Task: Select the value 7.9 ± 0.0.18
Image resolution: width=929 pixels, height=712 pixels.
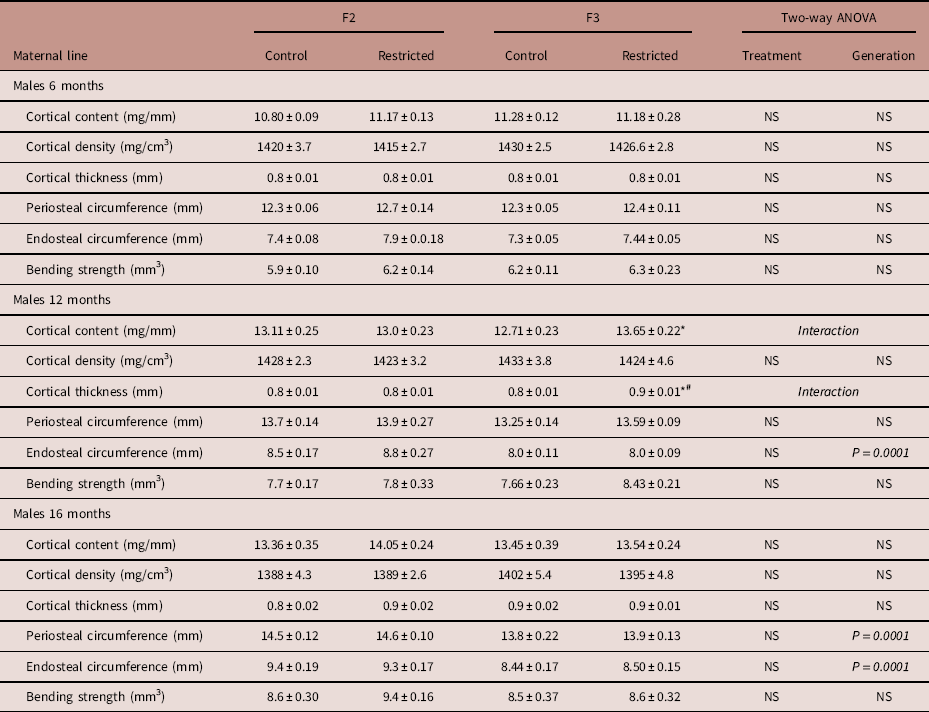Action: 405,239
